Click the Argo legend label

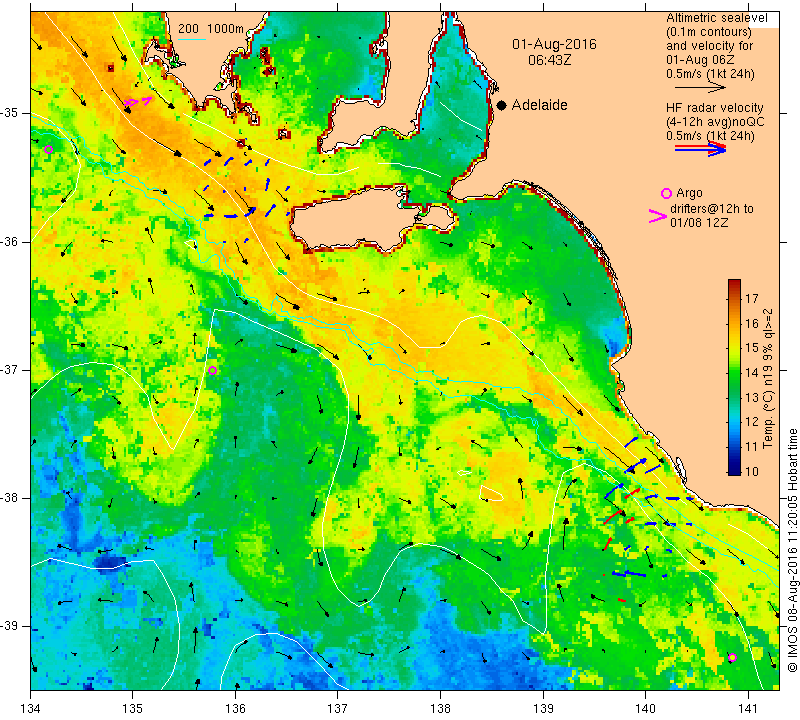[689, 193]
